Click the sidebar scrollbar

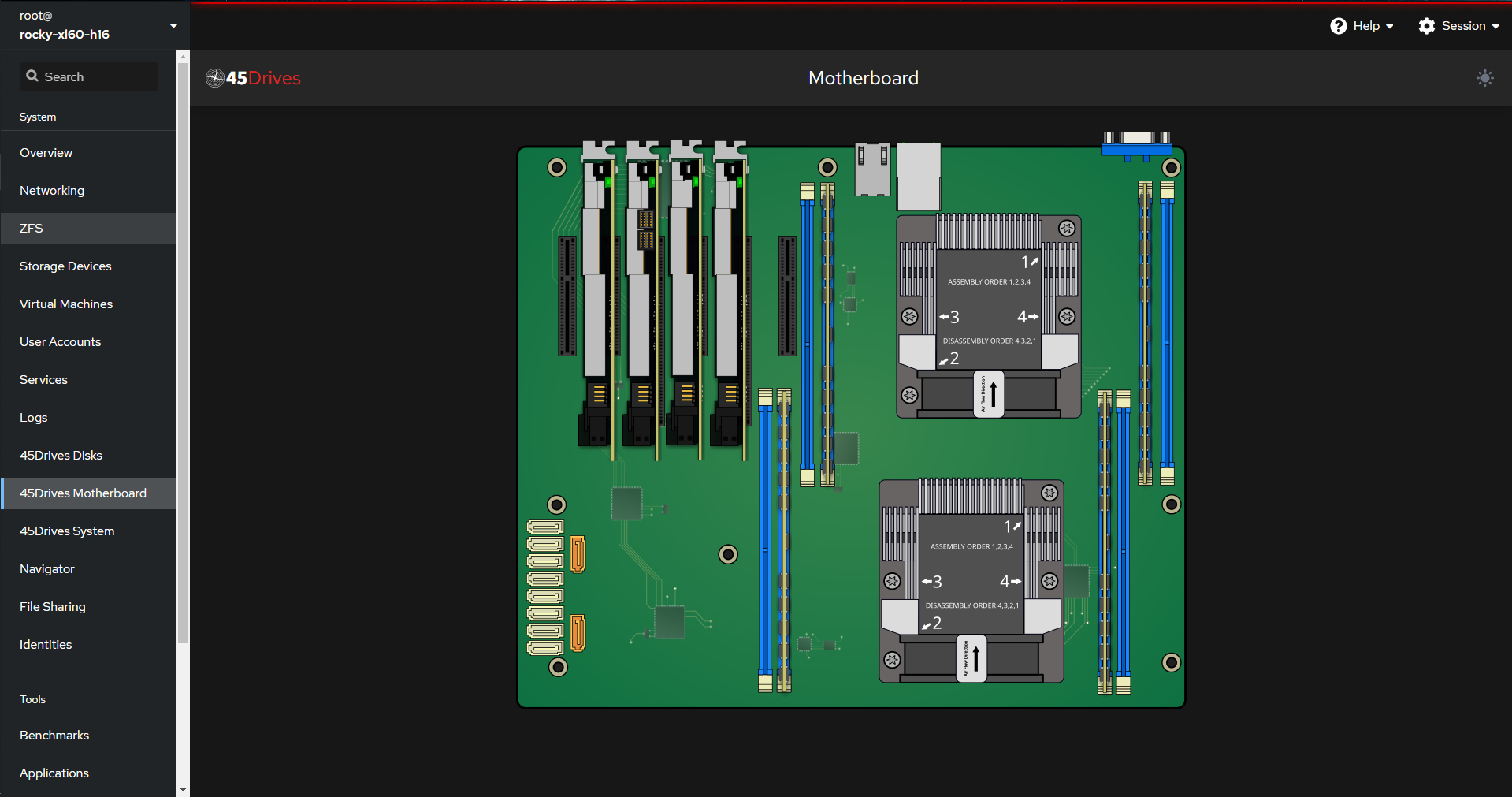pyautogui.click(x=183, y=352)
